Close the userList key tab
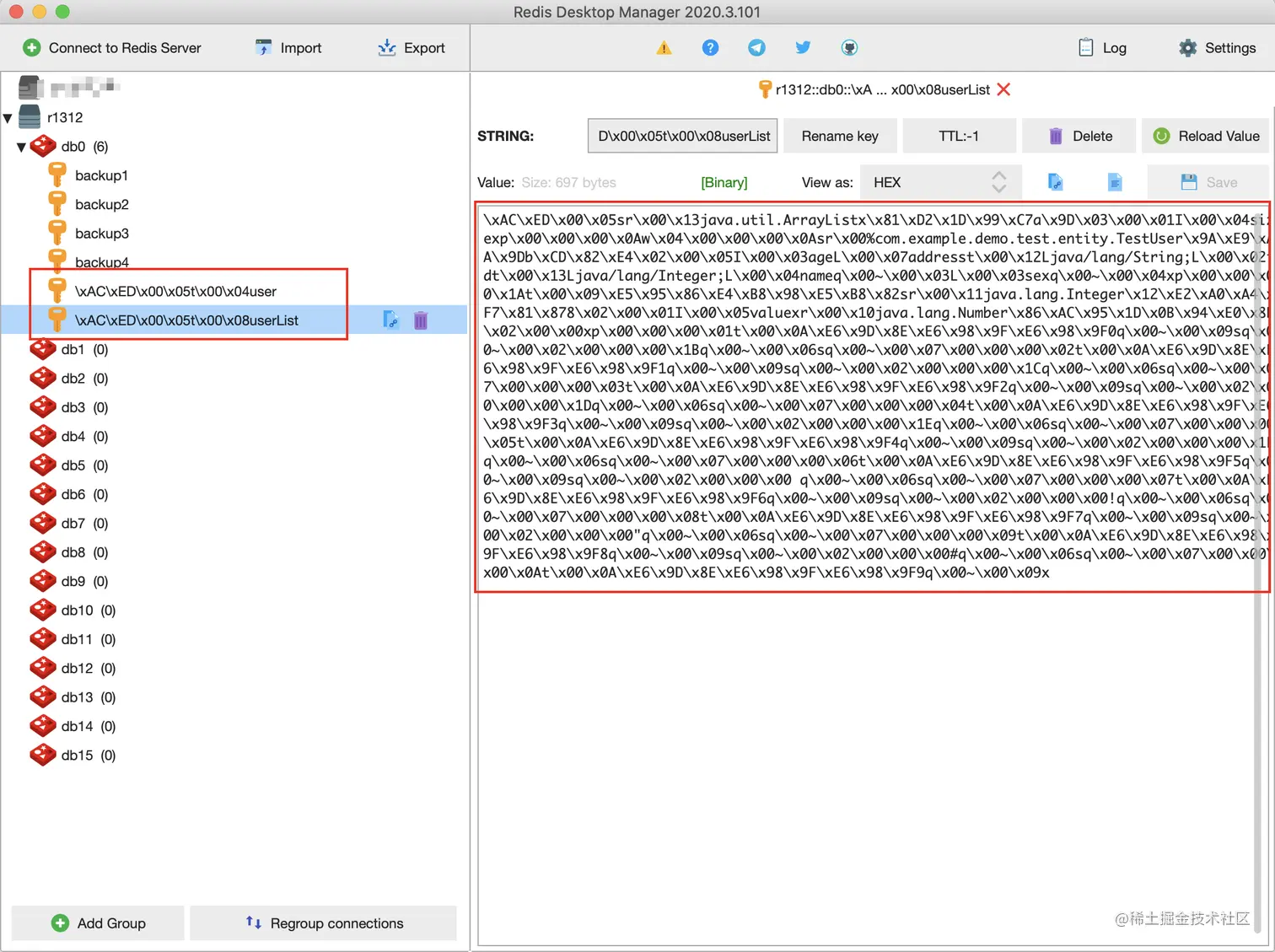The height and width of the screenshot is (952, 1275). 1003,89
